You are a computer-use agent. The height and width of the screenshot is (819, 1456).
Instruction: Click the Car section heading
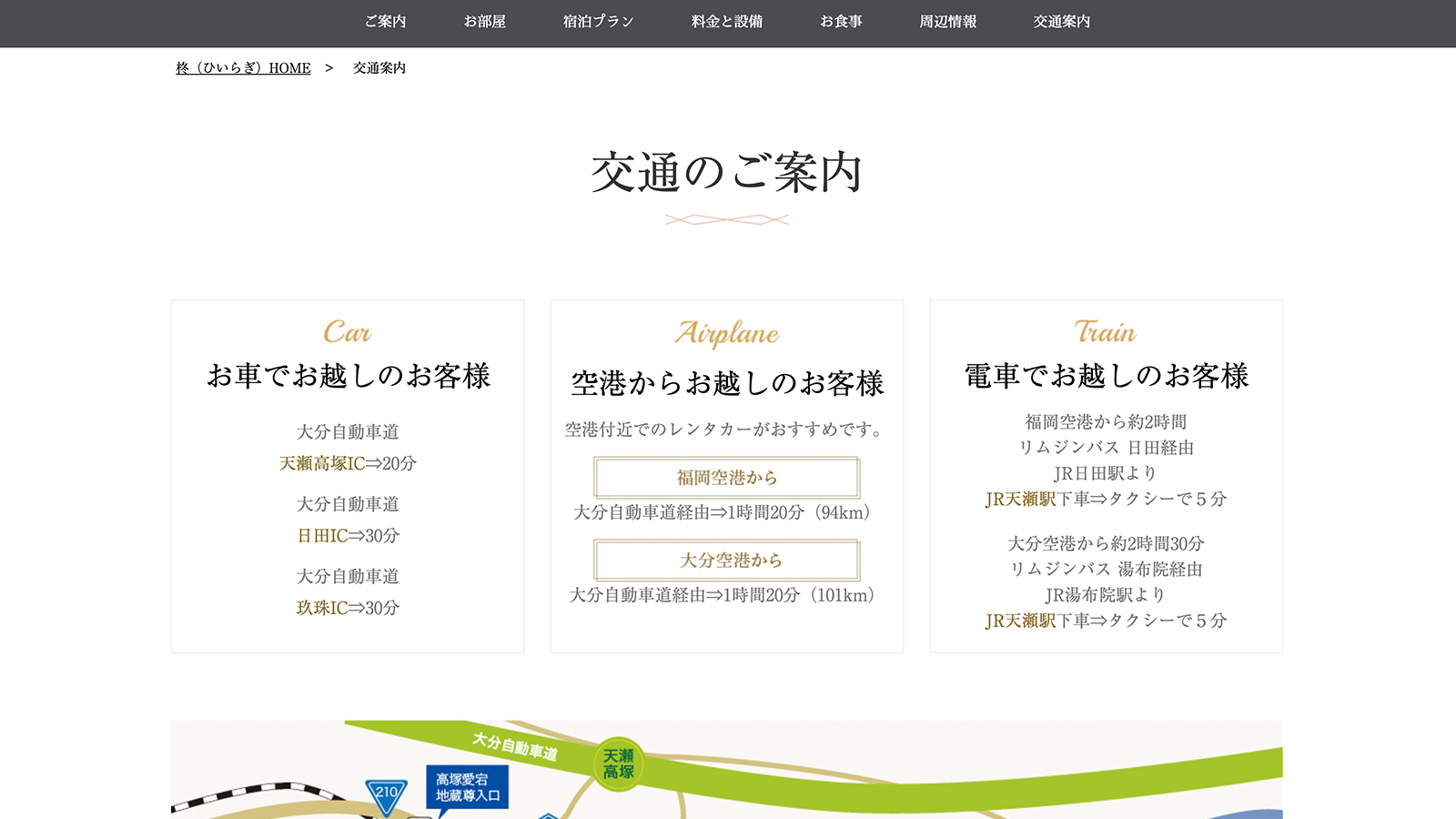point(347,332)
